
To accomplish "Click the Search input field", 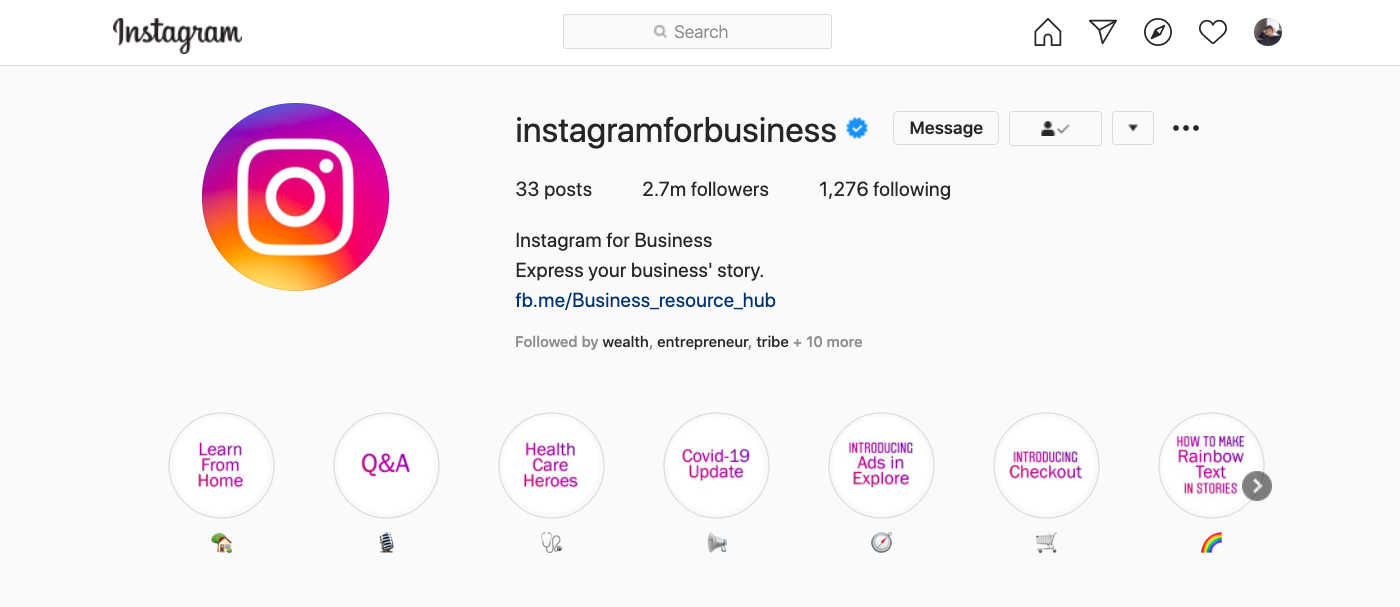I will tap(697, 32).
